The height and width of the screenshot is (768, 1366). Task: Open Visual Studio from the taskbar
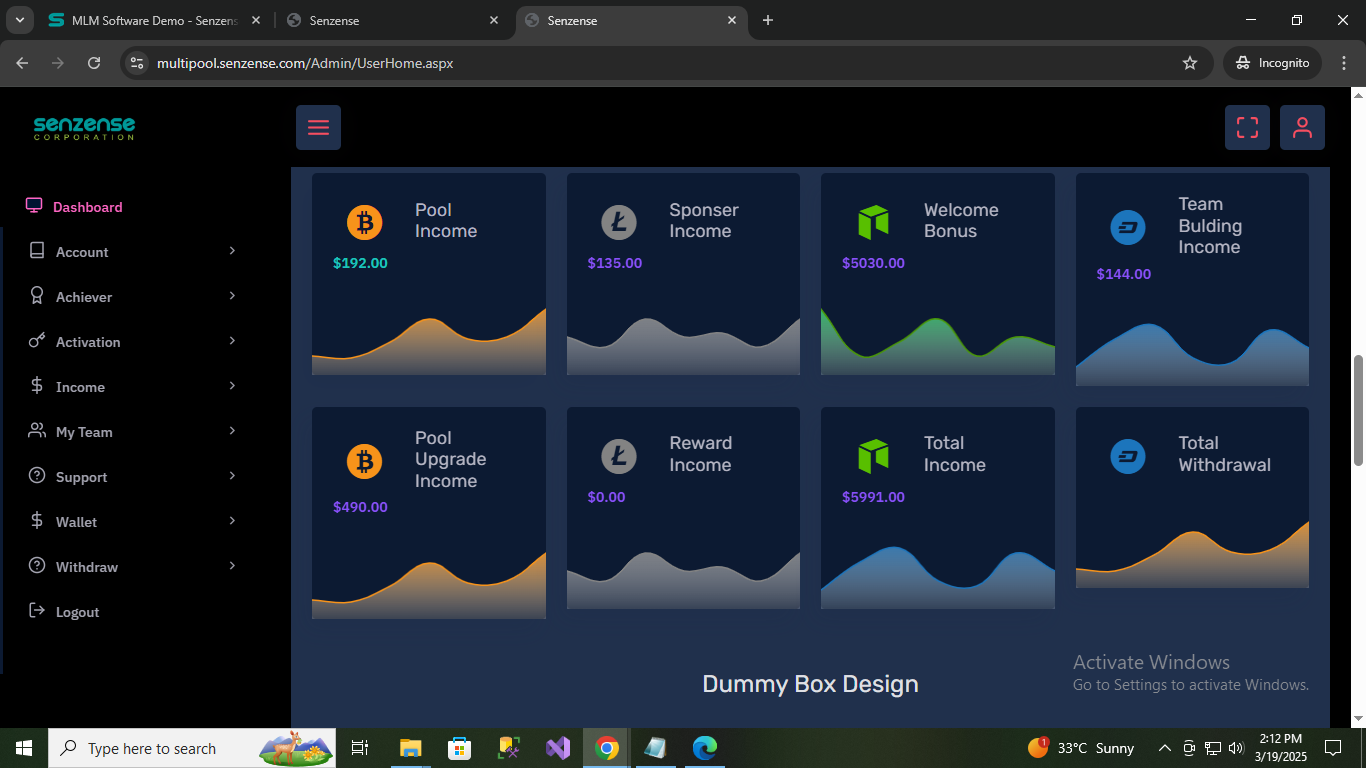click(x=557, y=748)
